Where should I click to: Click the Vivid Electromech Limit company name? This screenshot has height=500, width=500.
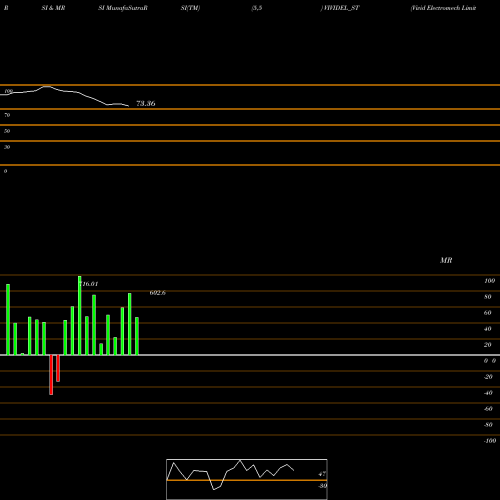pyautogui.click(x=443, y=8)
